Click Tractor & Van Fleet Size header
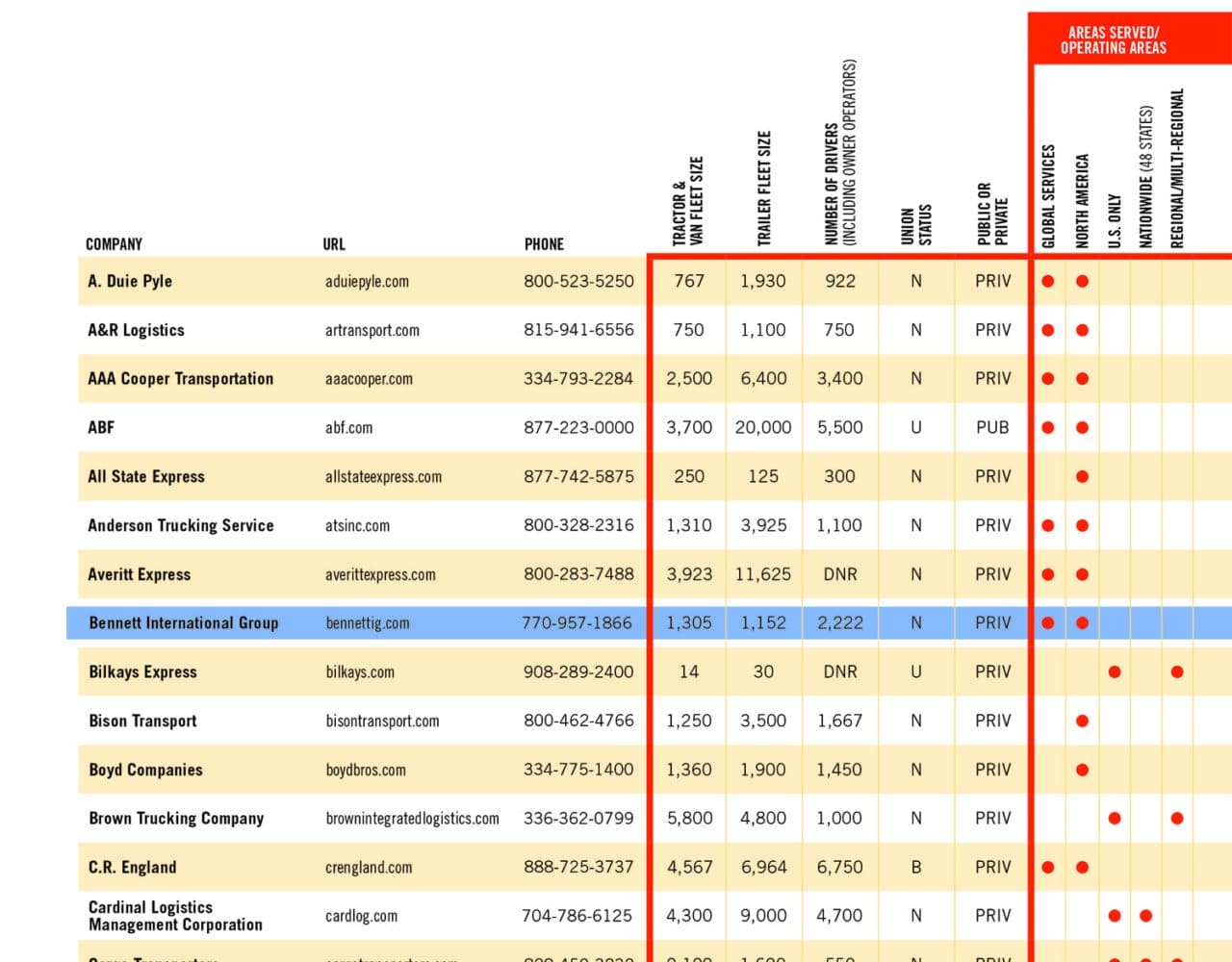Image resolution: width=1232 pixels, height=962 pixels. click(688, 201)
